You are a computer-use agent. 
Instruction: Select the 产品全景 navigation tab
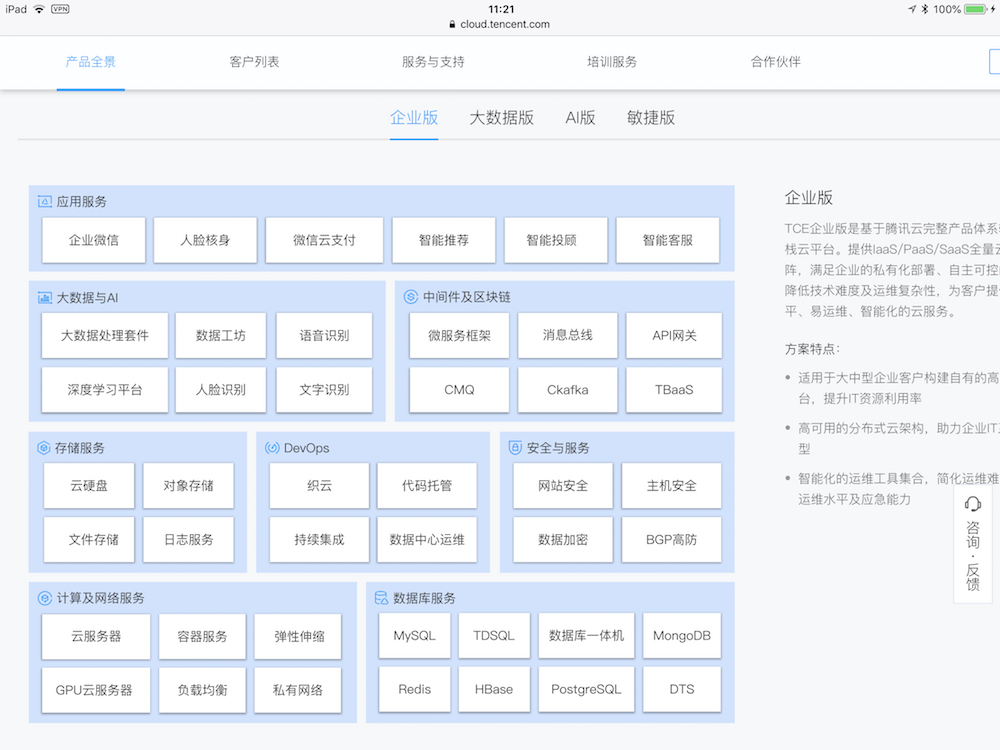click(91, 62)
